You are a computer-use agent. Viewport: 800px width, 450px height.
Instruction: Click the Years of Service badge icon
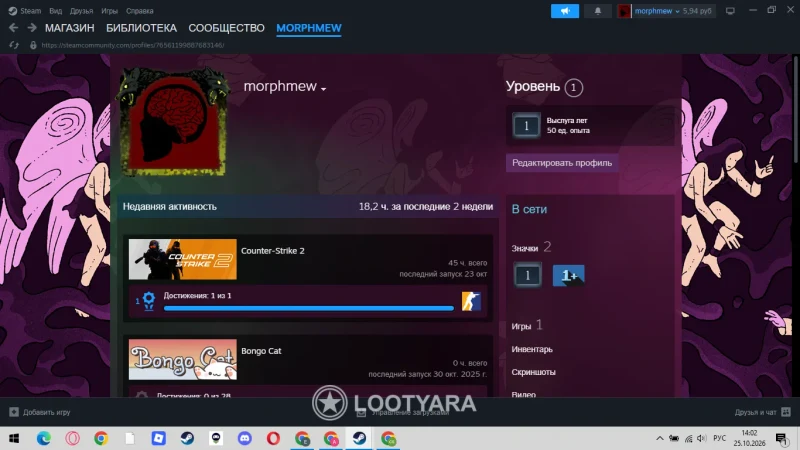(526, 126)
